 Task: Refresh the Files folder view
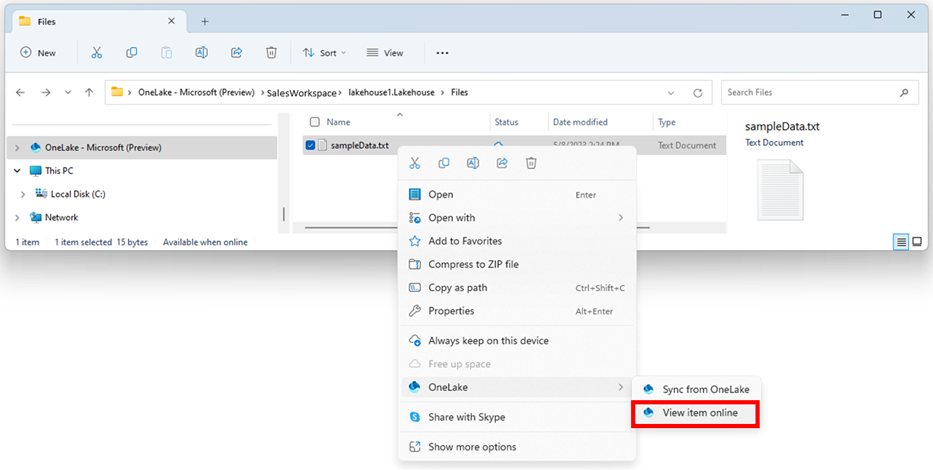[698, 93]
